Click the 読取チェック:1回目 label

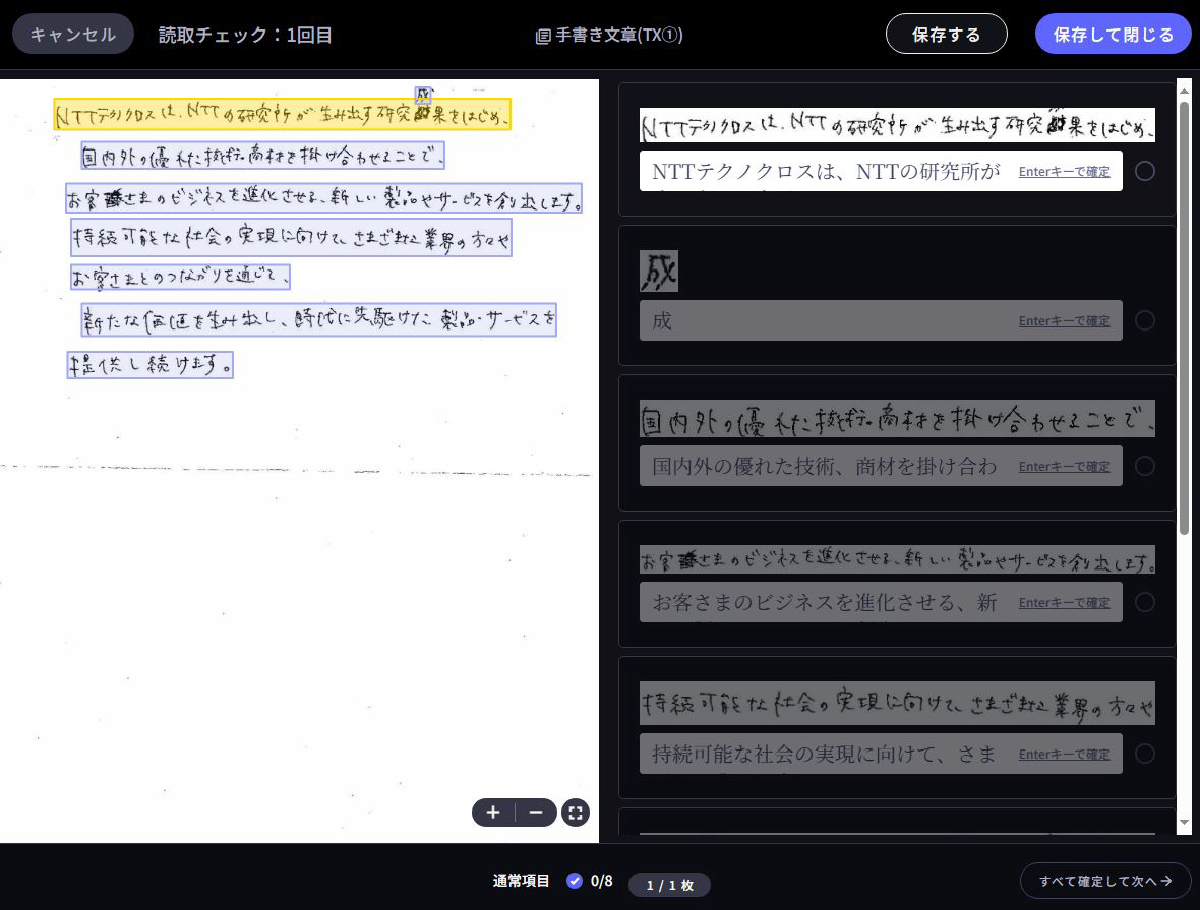tap(246, 35)
